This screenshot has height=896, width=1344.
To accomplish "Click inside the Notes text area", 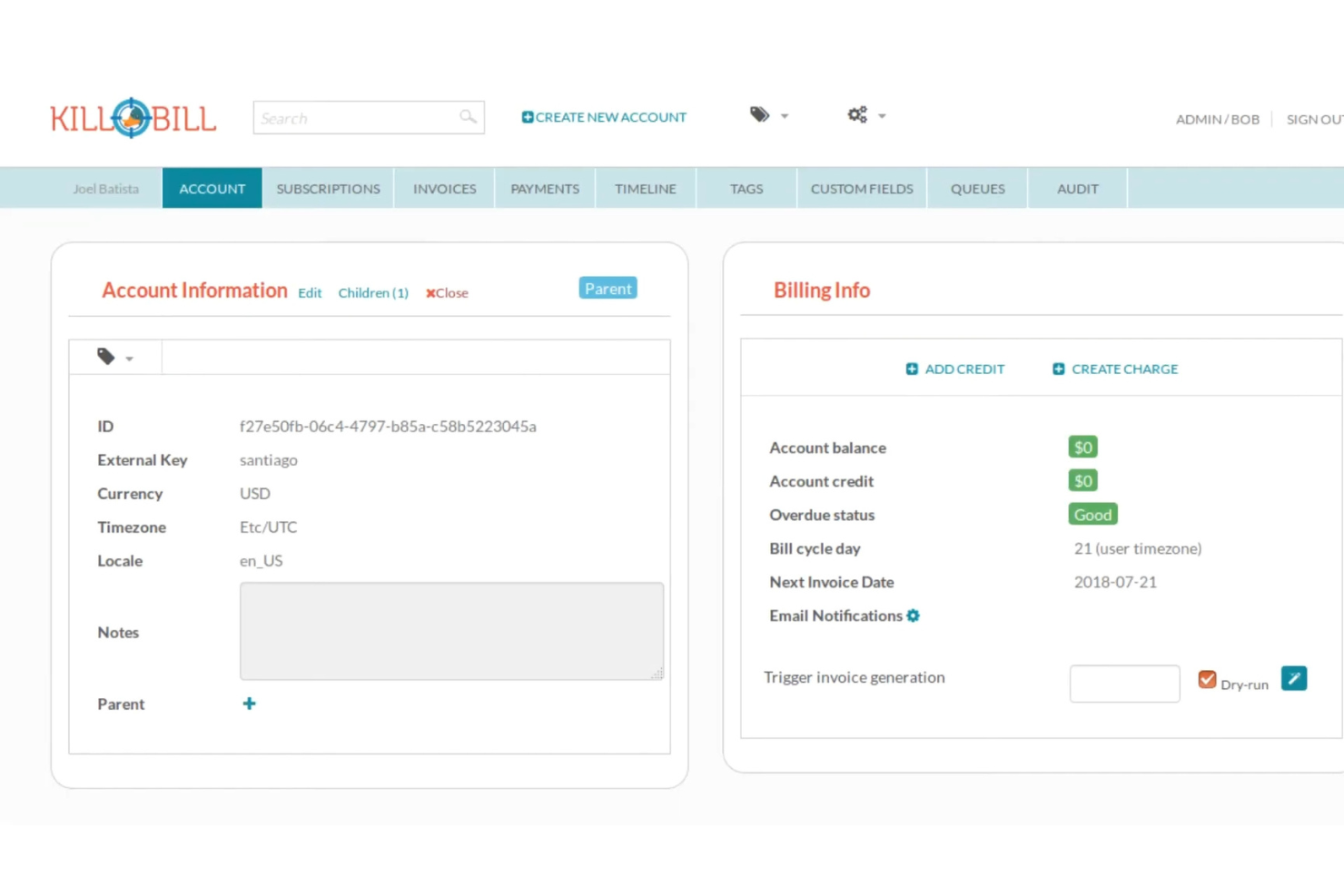I will coord(451,631).
